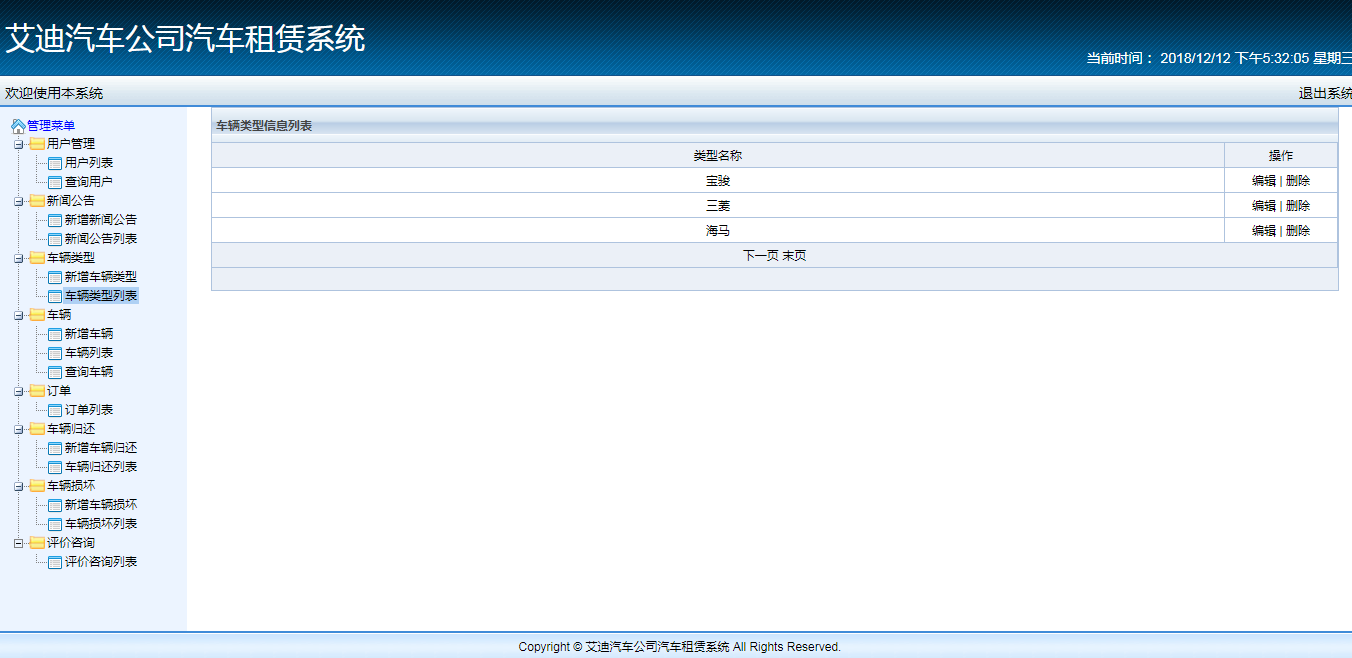Click the folder icon for 新闻公告

click(37, 201)
